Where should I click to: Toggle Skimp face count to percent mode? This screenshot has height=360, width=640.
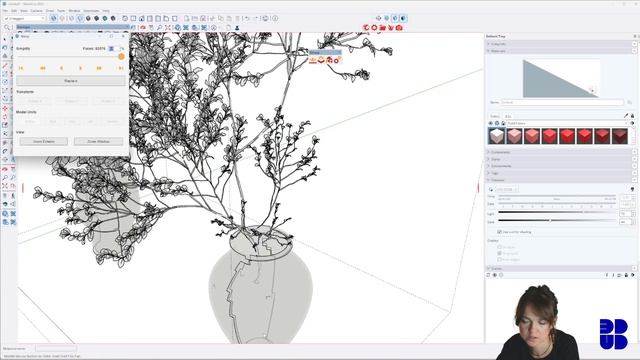click(122, 48)
